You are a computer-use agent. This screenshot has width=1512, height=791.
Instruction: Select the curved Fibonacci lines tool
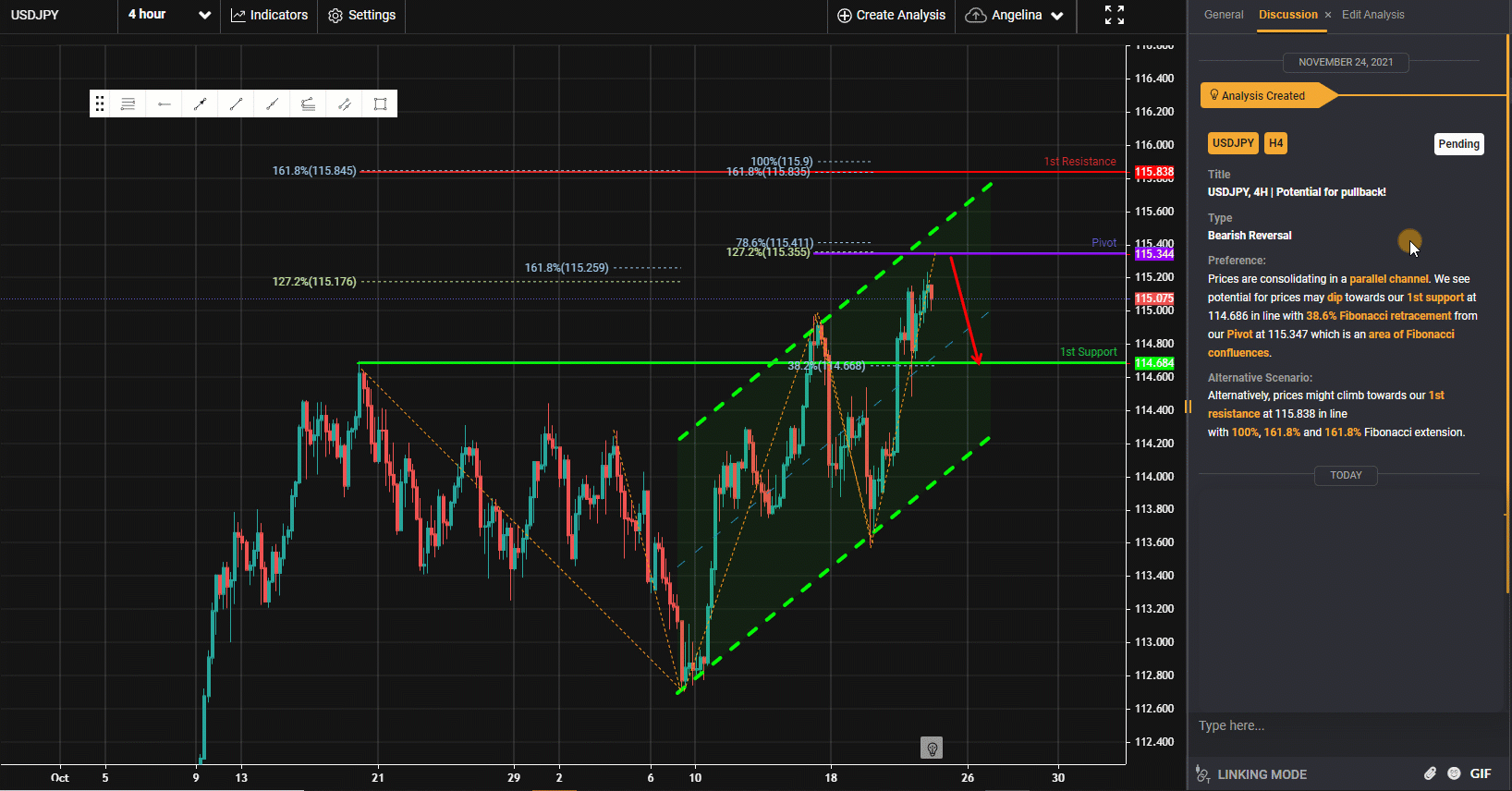[308, 103]
